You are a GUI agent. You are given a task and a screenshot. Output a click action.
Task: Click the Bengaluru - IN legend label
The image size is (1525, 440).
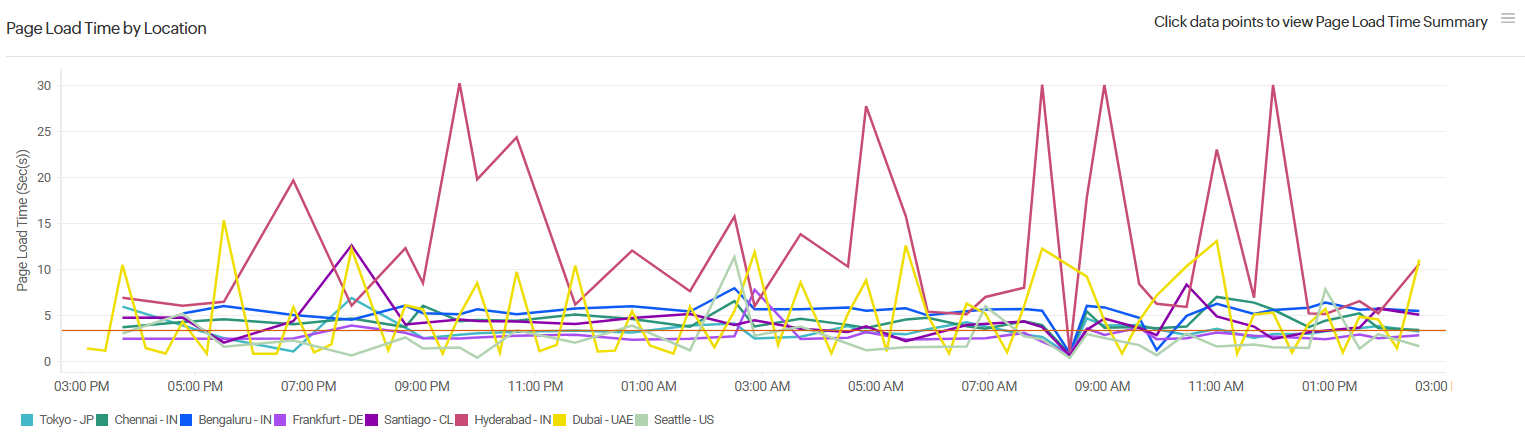pyautogui.click(x=234, y=420)
